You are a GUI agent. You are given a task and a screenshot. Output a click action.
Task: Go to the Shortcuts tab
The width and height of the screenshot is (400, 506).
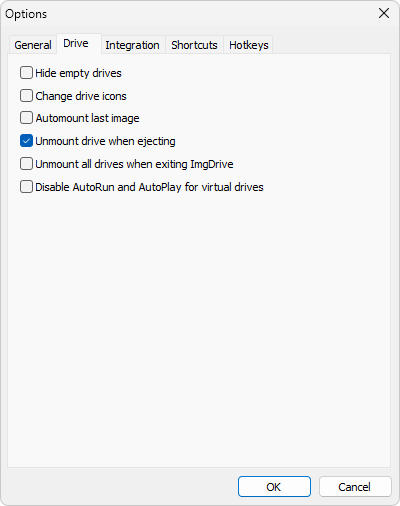click(x=194, y=45)
